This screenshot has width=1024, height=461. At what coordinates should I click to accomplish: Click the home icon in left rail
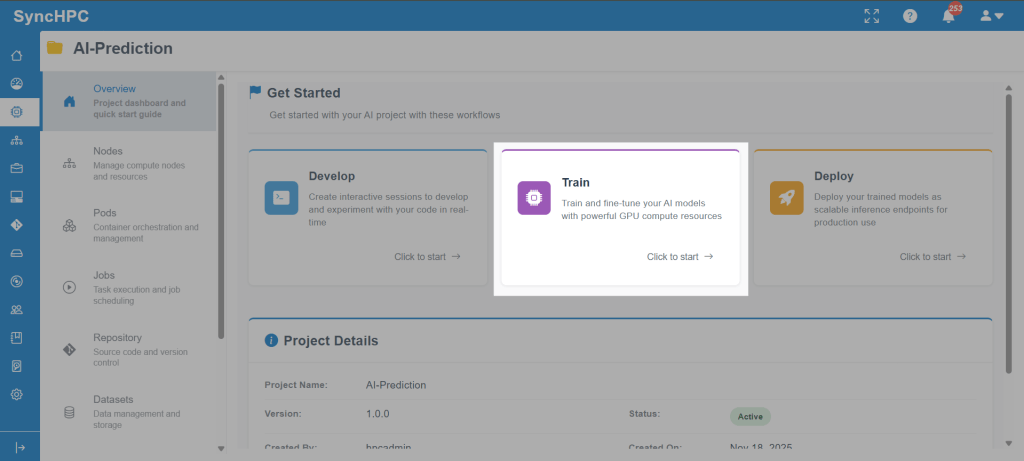coord(17,55)
